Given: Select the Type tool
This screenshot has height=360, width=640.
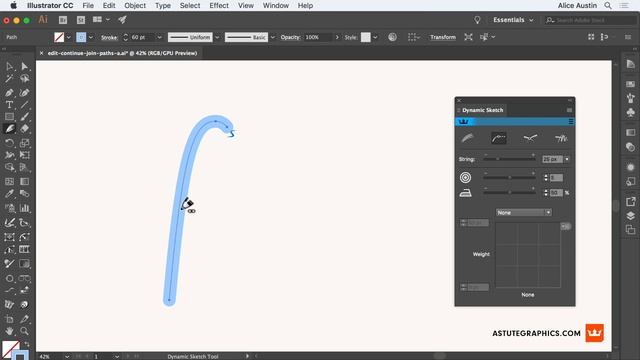Looking at the screenshot, I should pyautogui.click(x=9, y=105).
